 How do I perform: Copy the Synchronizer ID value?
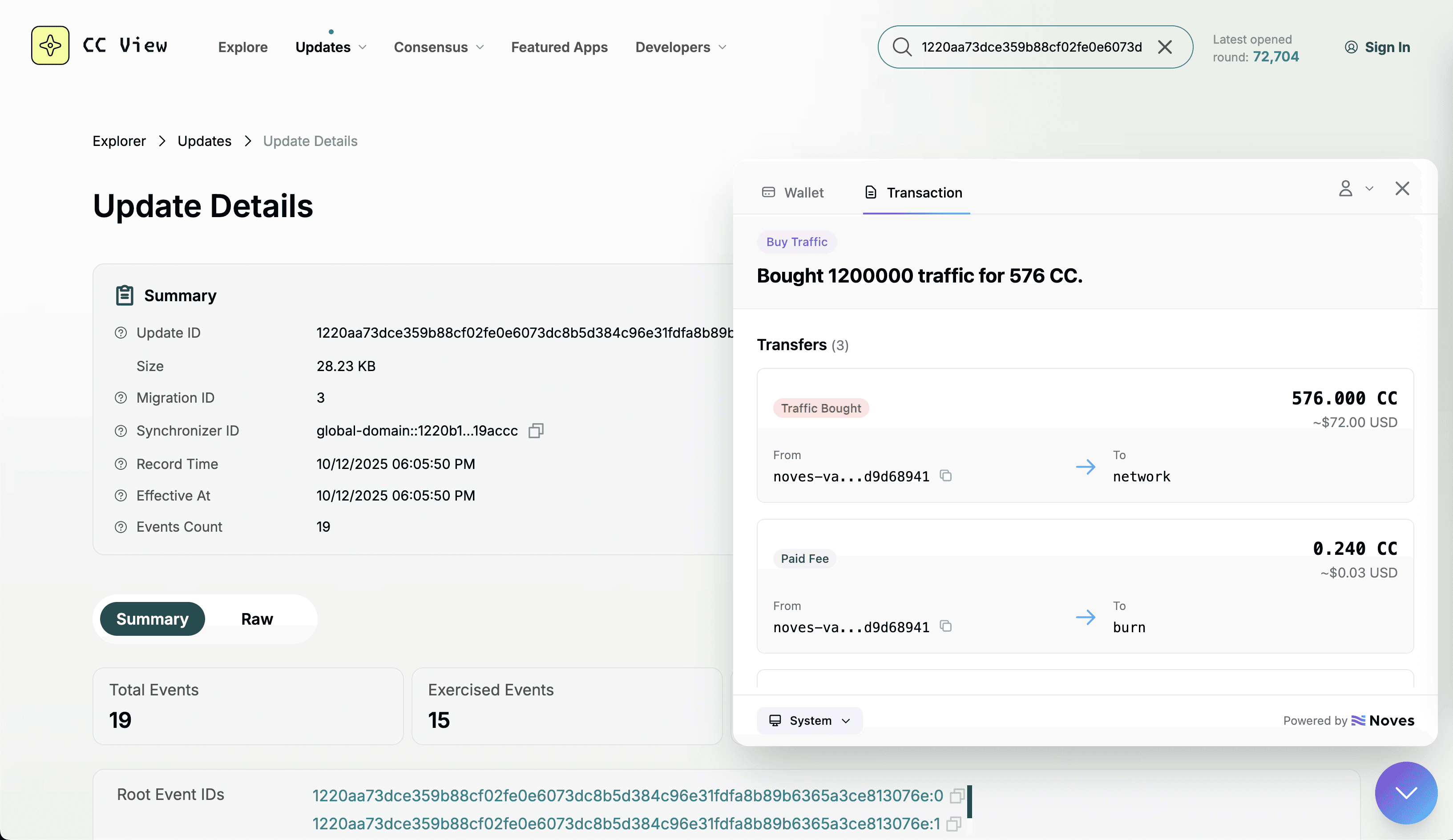pos(536,431)
